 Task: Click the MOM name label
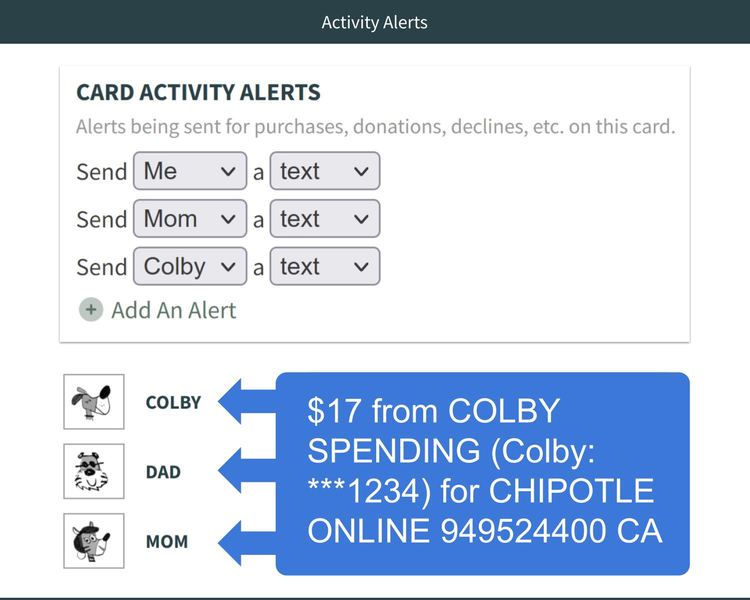tap(166, 542)
